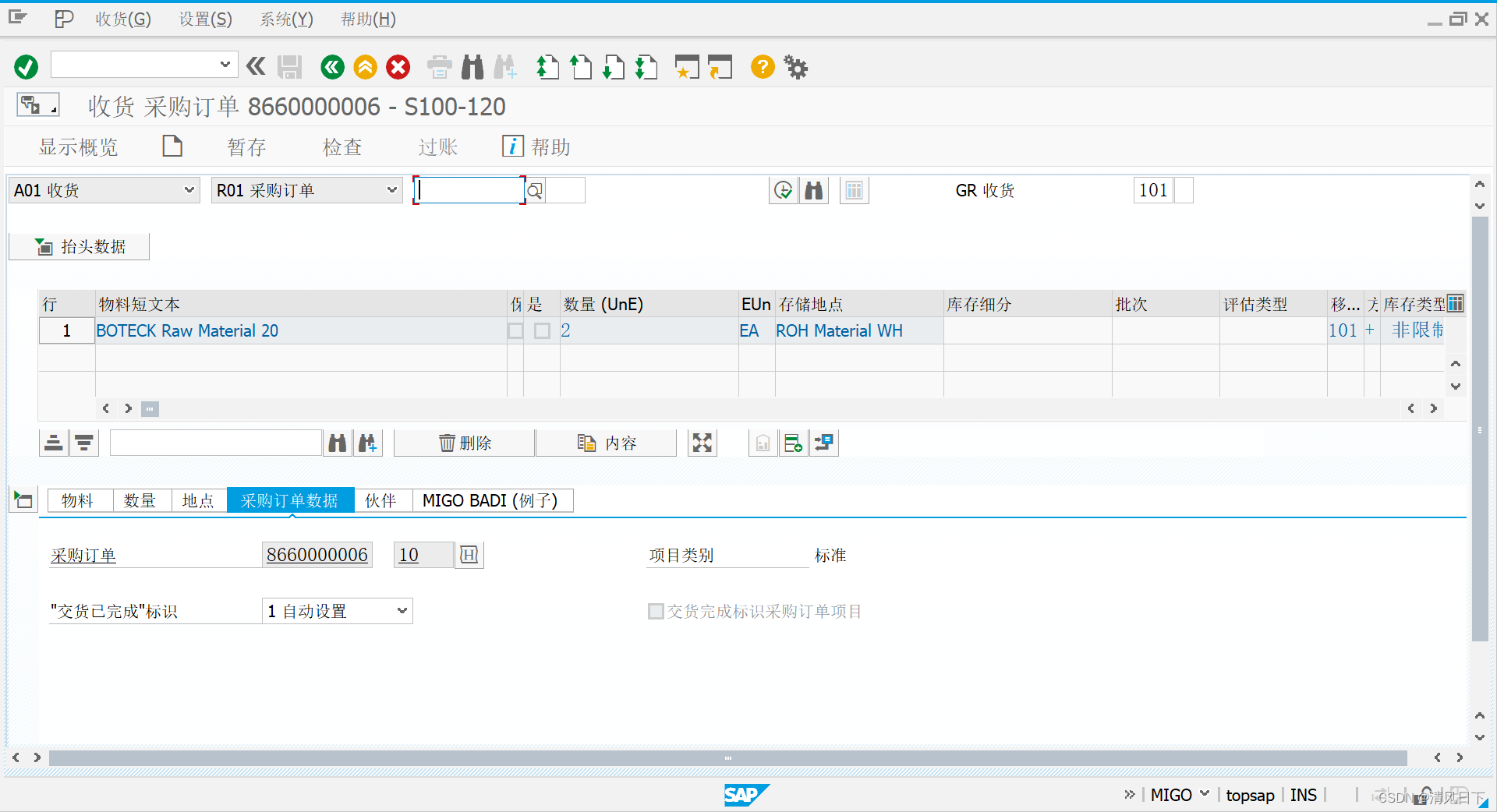Click the bottom horizontal scrollbar

tap(727, 757)
